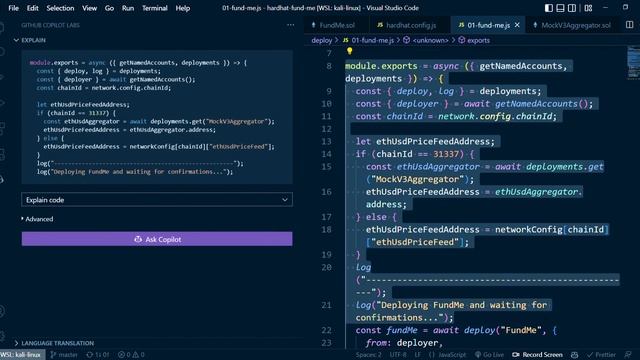Click the editor minimap
Viewport: 640px width, 360px height.
633,62
